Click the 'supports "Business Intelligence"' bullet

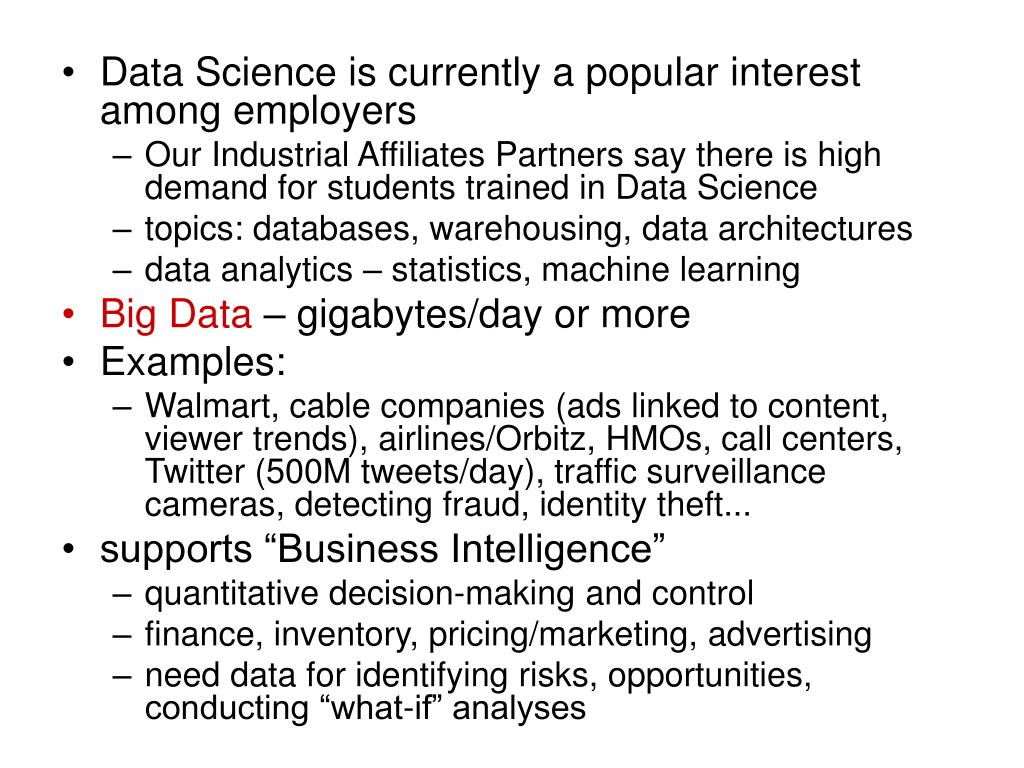point(383,549)
